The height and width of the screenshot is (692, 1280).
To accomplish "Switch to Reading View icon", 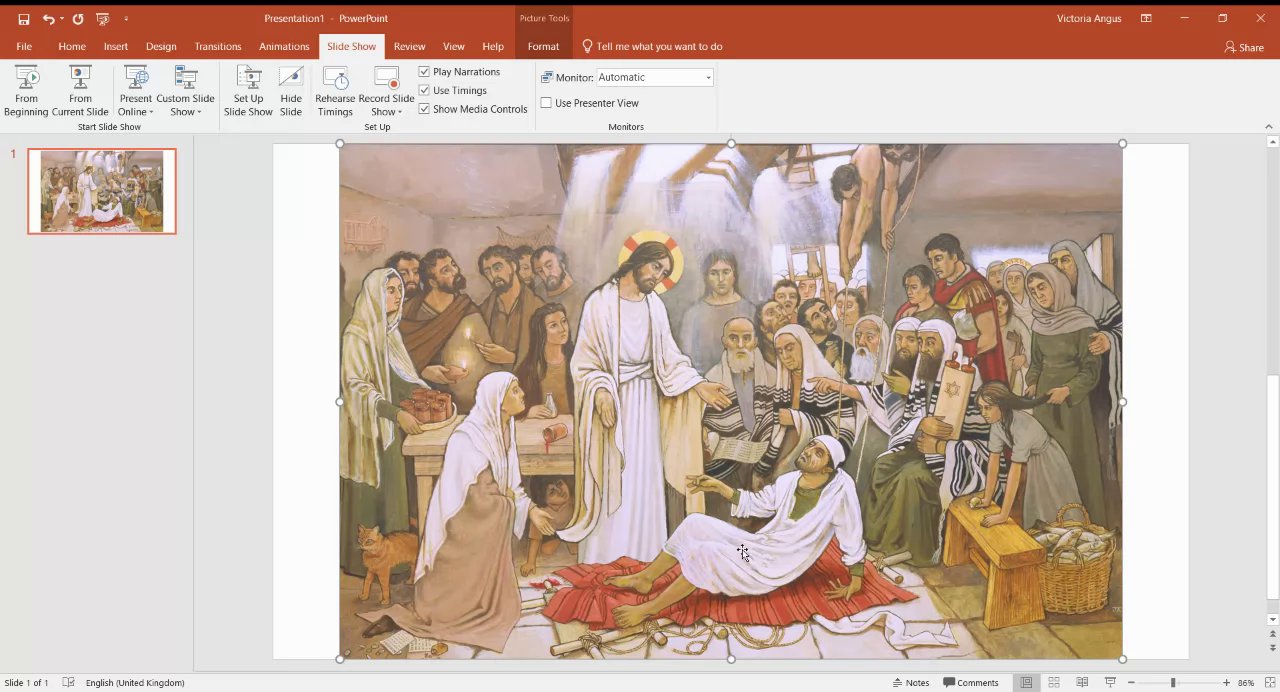I will click(1082, 683).
